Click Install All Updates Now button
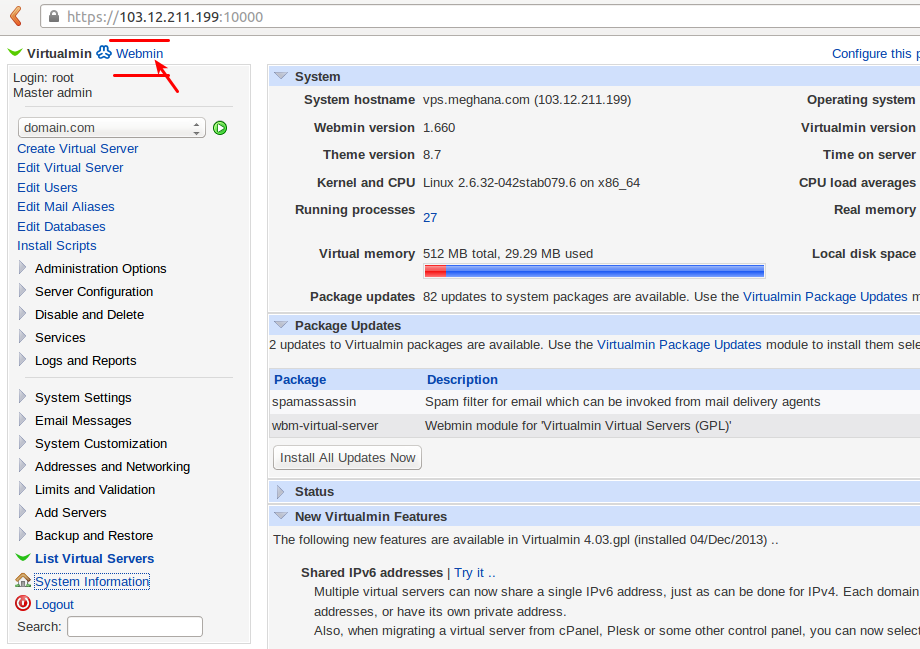 [347, 458]
